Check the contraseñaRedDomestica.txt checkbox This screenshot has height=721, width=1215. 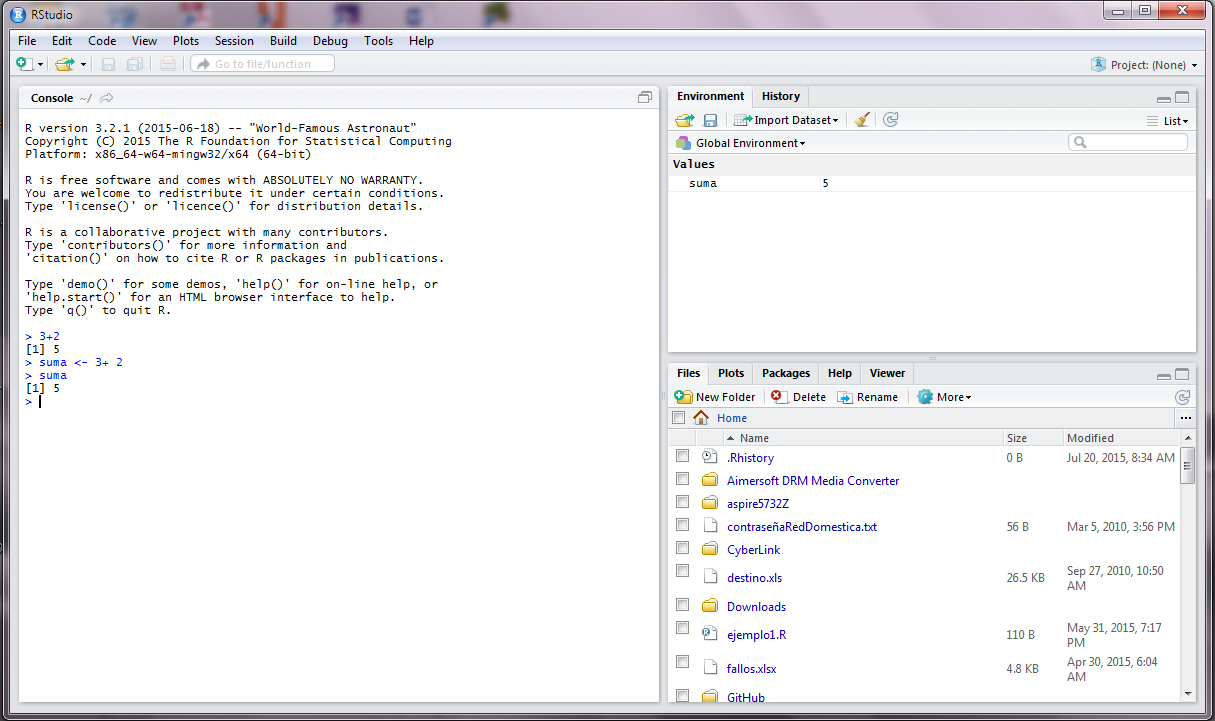tap(682, 525)
